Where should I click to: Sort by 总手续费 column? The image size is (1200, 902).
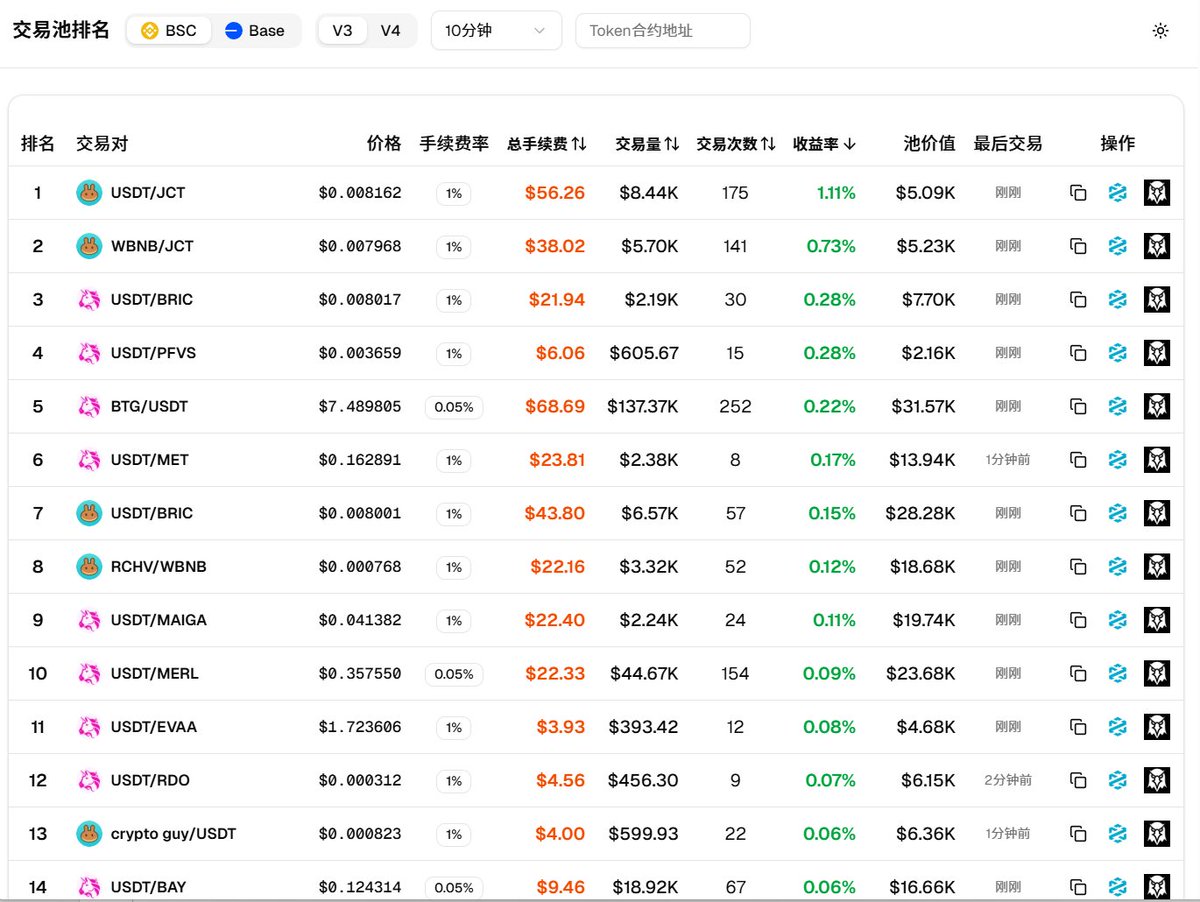click(x=546, y=144)
